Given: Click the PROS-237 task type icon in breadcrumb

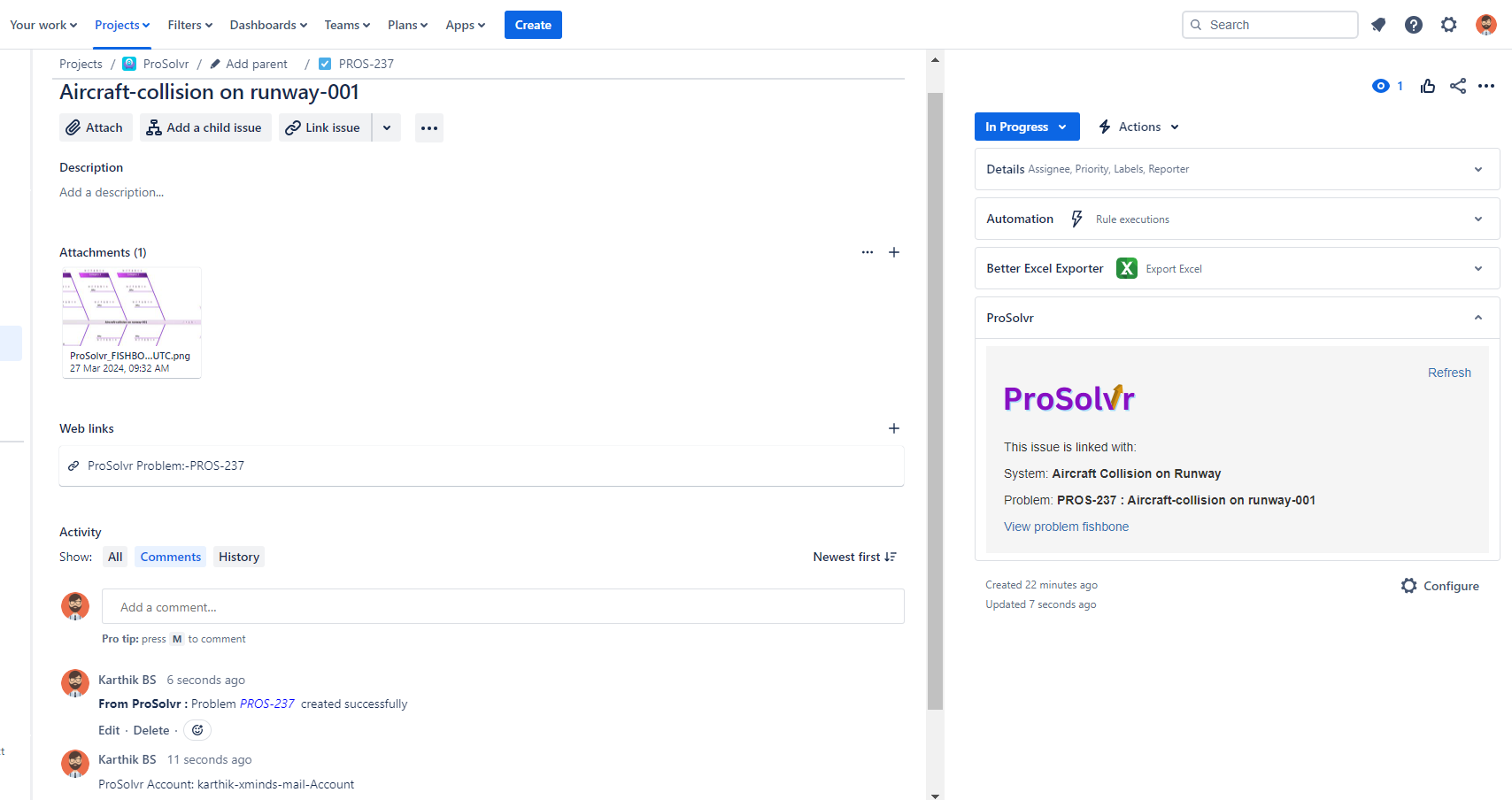Looking at the screenshot, I should [325, 64].
